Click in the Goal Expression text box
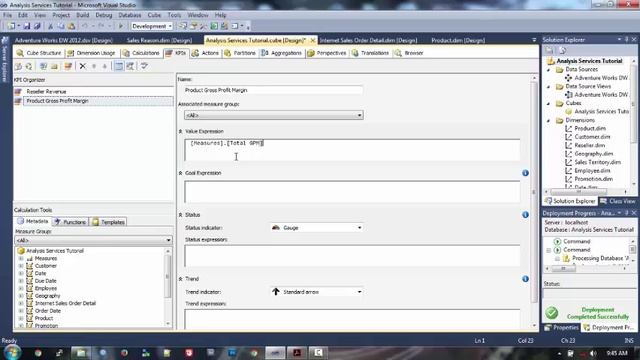This screenshot has height=360, width=640. pos(352,192)
